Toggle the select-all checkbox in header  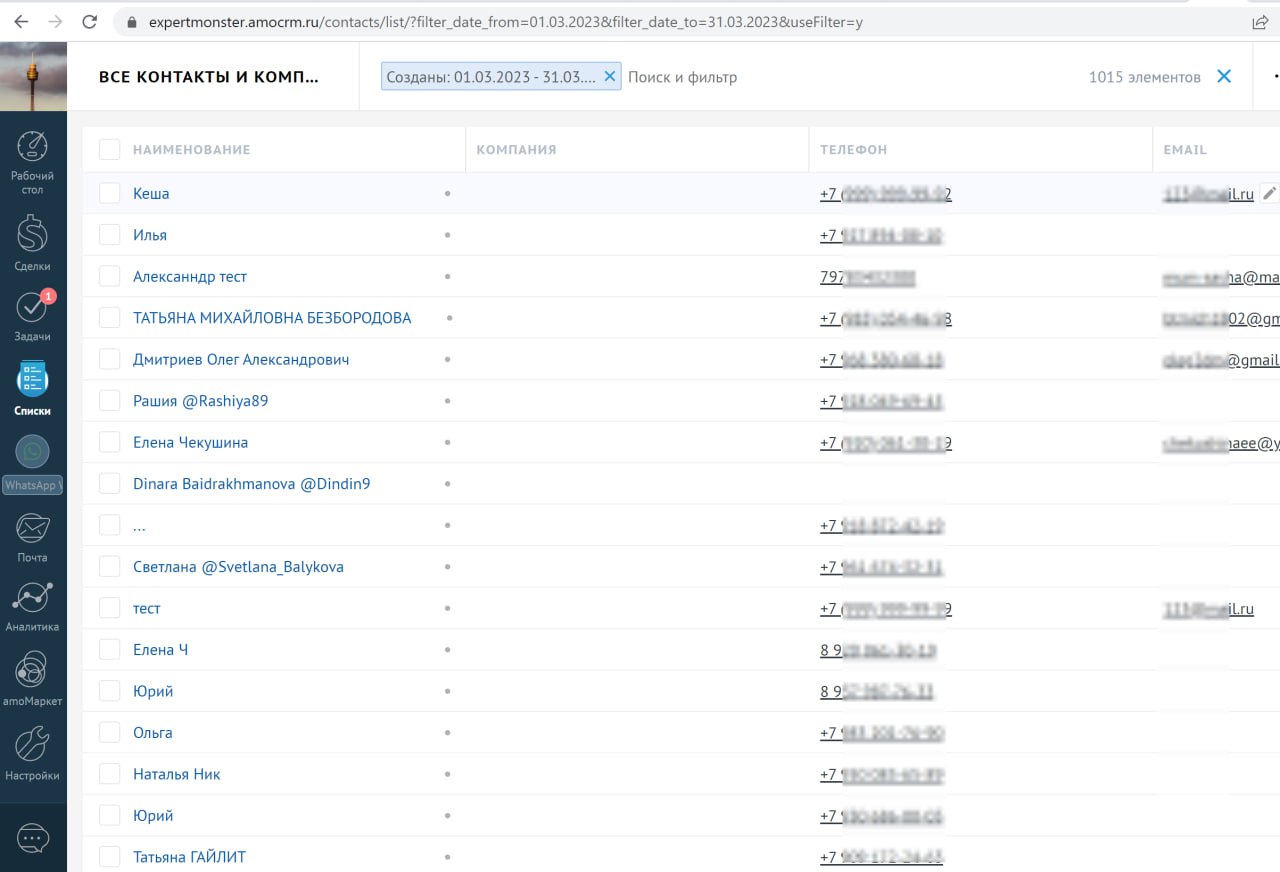pyautogui.click(x=109, y=149)
